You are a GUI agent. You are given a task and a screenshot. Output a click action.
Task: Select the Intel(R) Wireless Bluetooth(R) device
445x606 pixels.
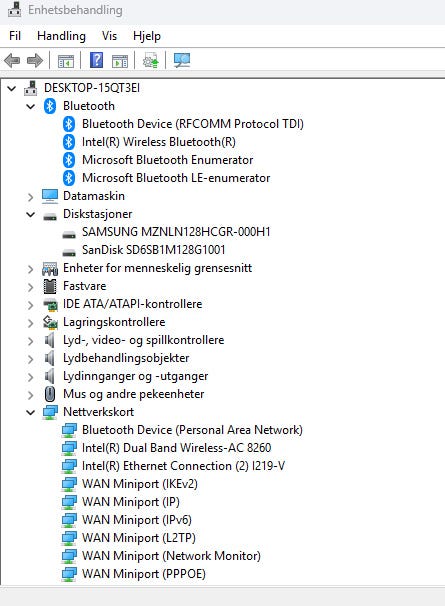[159, 142]
